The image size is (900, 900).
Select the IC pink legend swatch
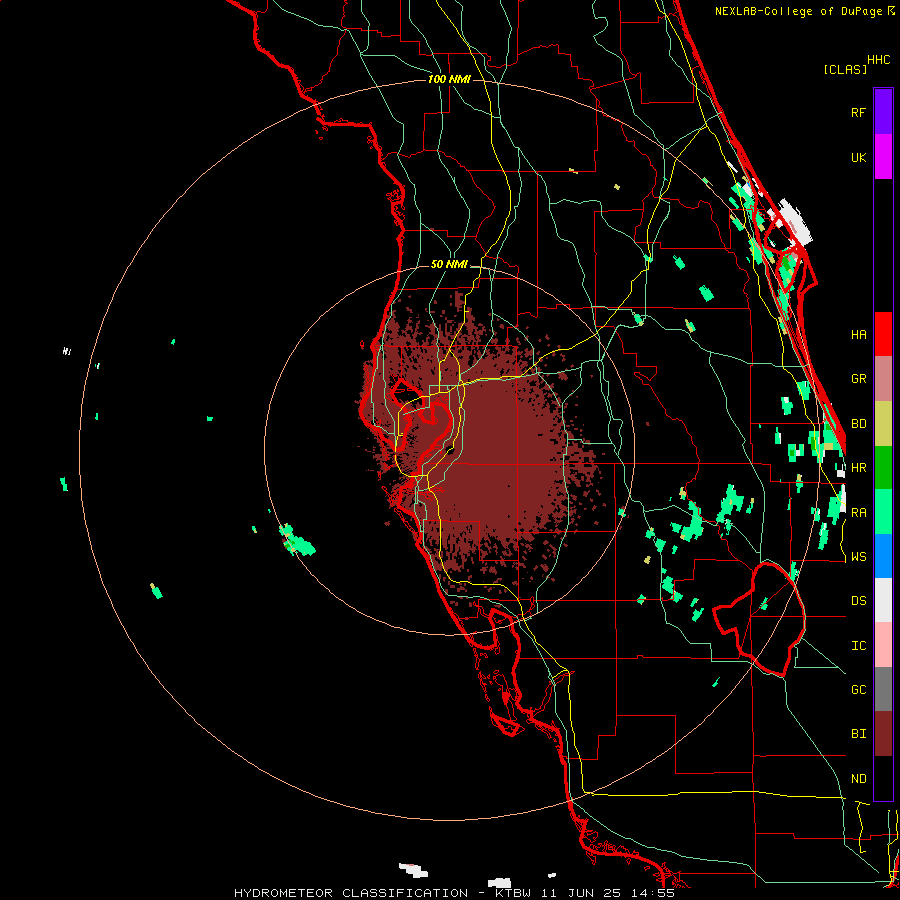pos(883,645)
